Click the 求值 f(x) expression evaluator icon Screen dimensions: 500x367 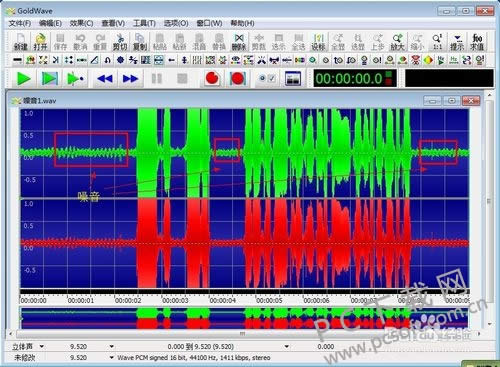click(x=477, y=42)
